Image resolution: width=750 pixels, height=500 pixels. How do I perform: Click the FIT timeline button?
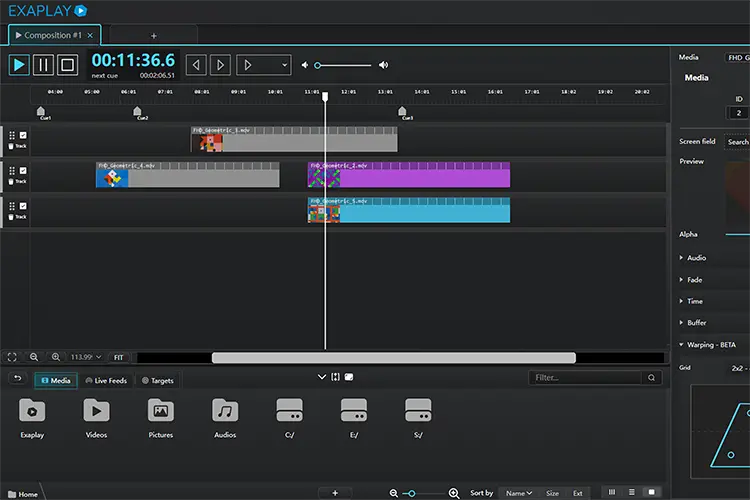(x=119, y=357)
